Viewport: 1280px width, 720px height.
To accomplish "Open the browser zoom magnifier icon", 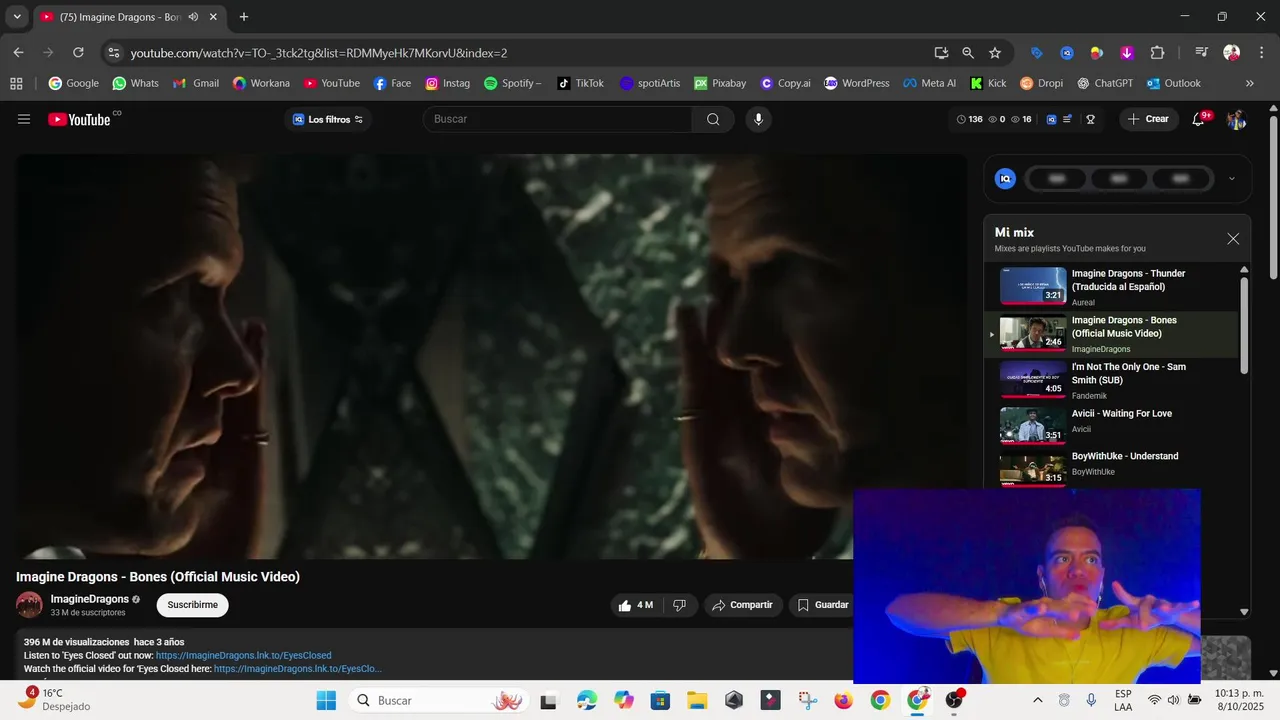I will 968,53.
